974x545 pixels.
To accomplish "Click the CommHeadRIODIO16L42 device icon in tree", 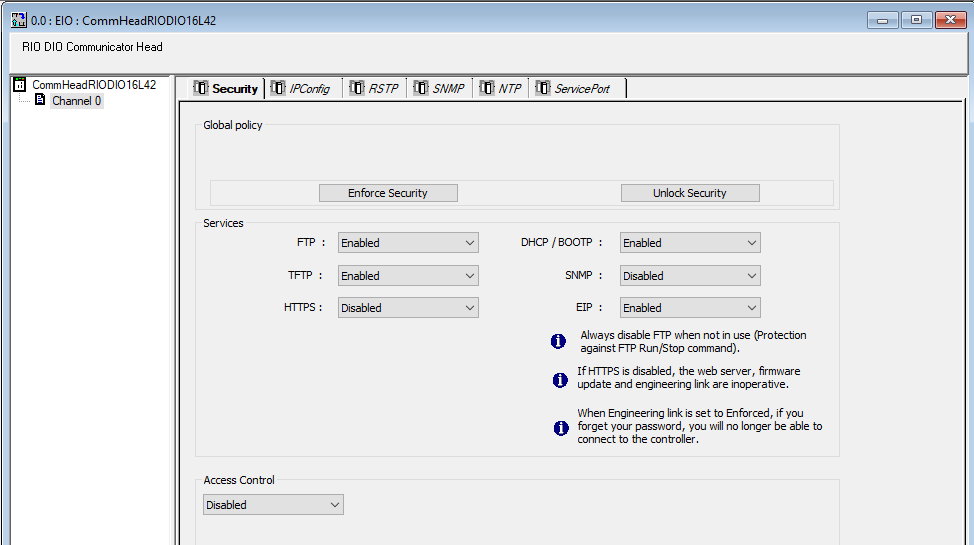I will pyautogui.click(x=19, y=85).
